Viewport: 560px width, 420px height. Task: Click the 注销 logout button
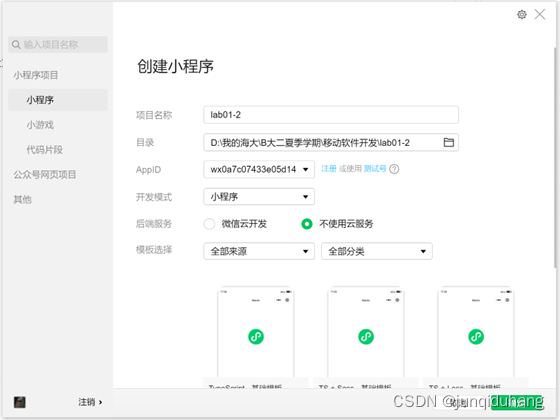click(90, 402)
